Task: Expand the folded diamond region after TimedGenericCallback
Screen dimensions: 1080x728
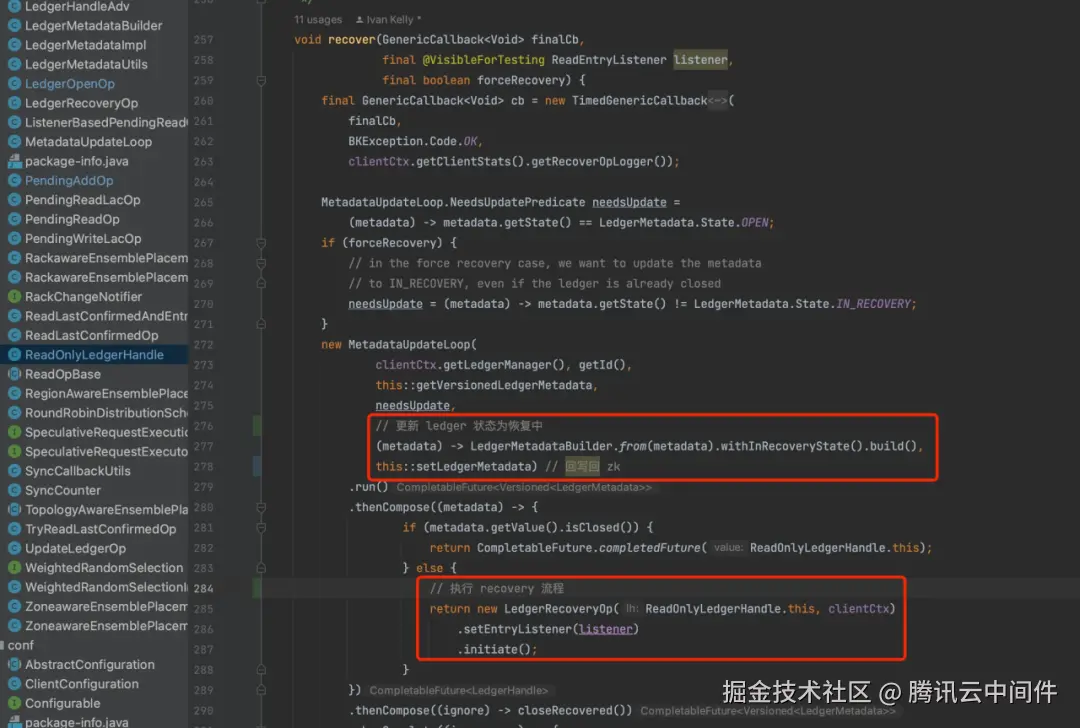Action: click(x=718, y=101)
